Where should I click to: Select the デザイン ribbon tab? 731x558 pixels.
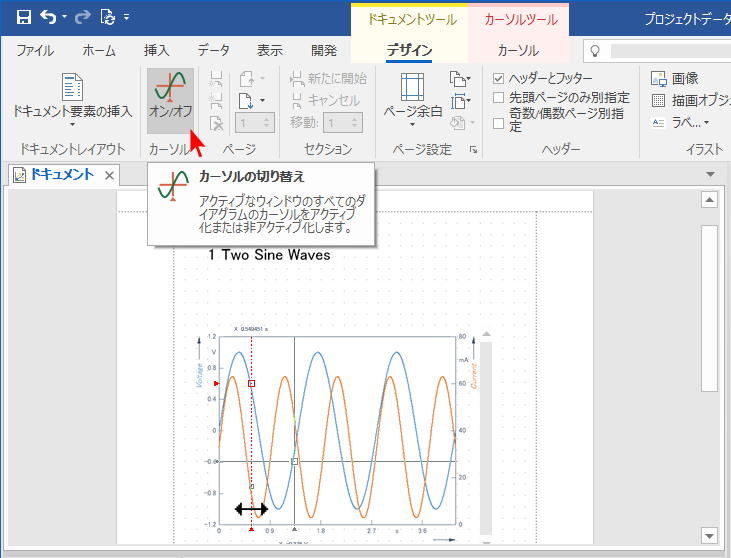tap(409, 50)
